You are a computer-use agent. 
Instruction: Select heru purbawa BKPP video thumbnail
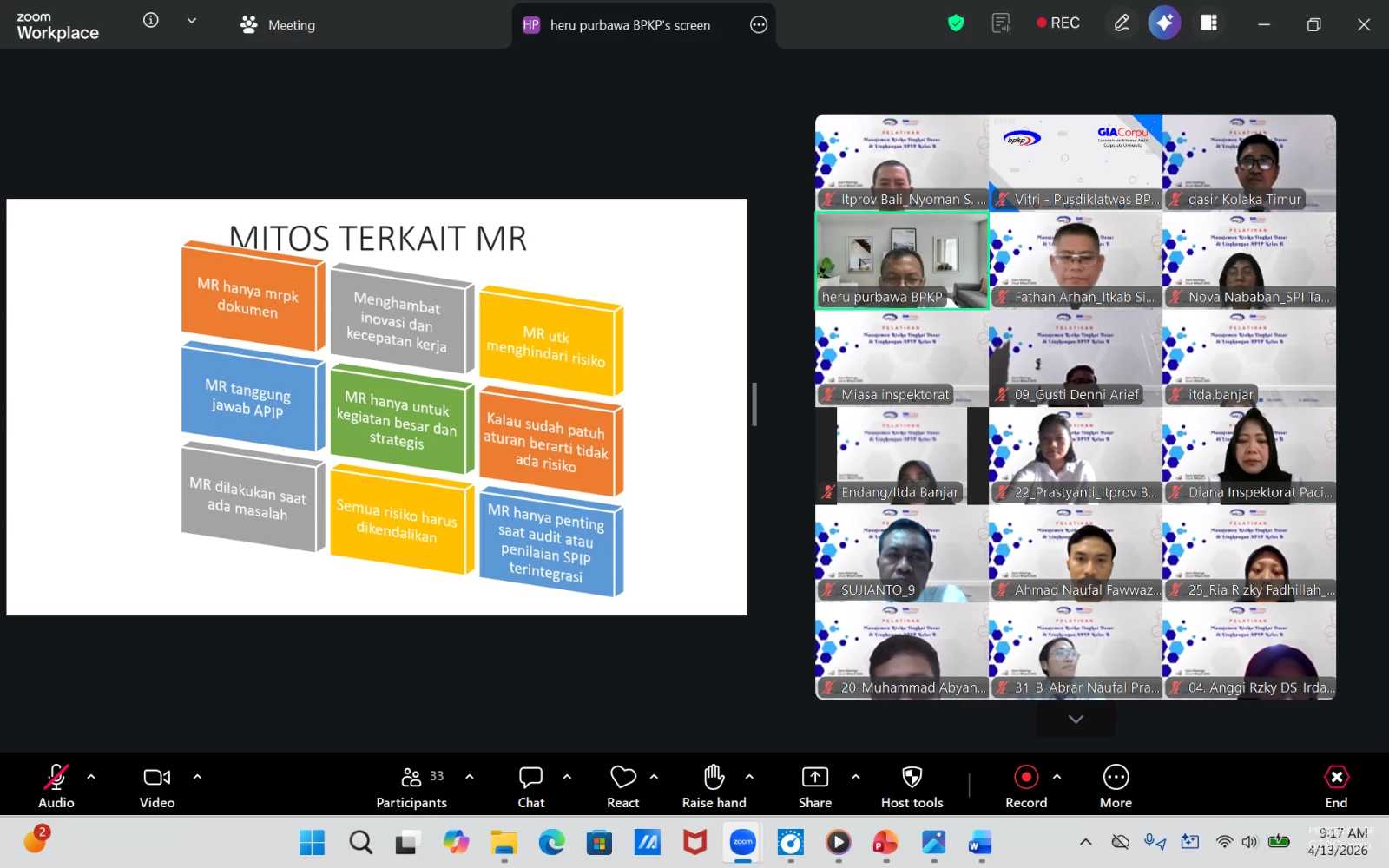pyautogui.click(x=901, y=260)
